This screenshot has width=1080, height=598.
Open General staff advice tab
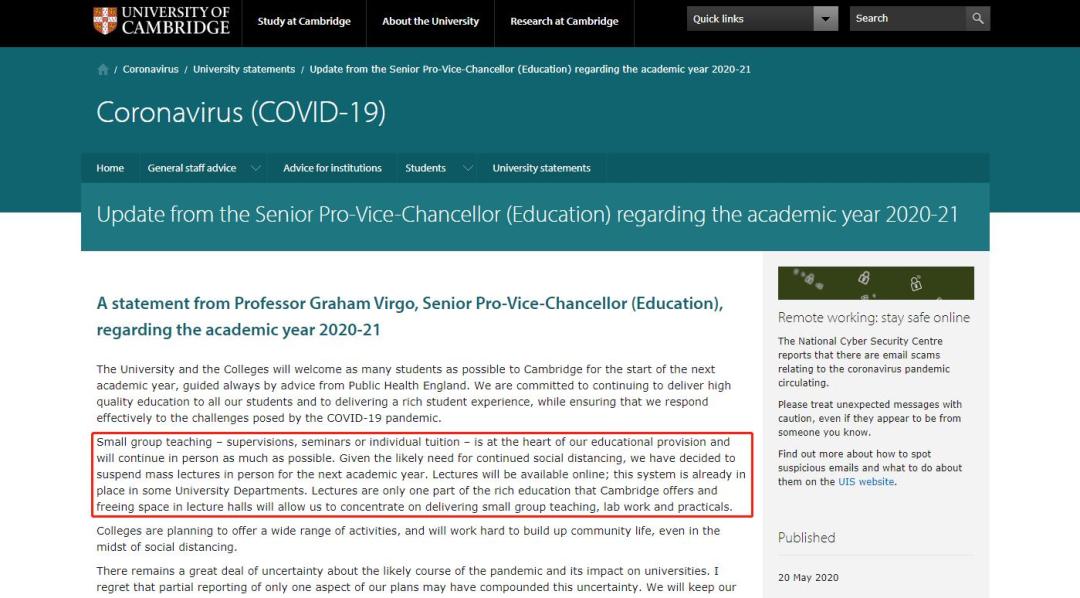[192, 168]
